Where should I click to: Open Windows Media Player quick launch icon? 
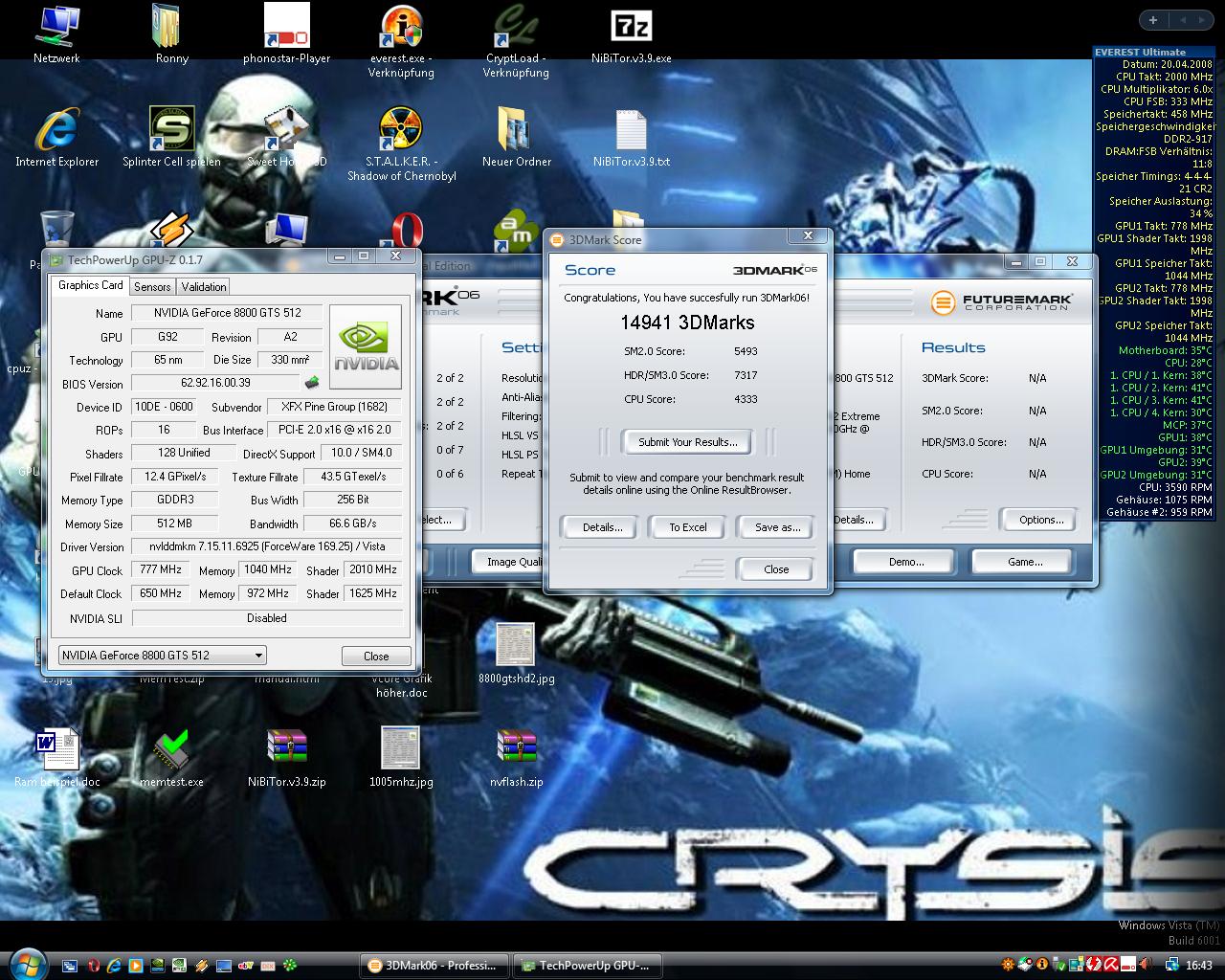136,966
